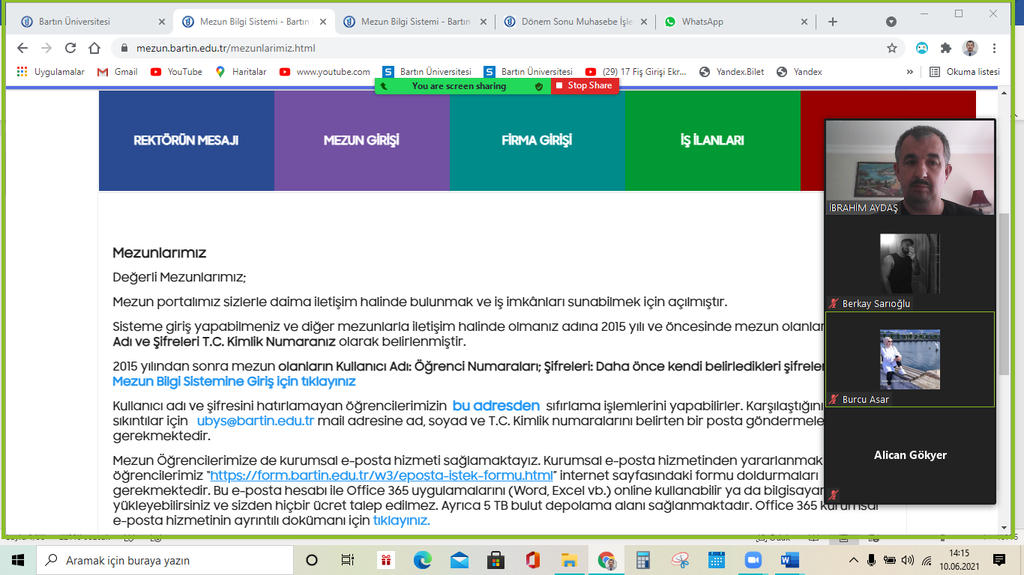Open the Yandex bookmark

(x=799, y=72)
